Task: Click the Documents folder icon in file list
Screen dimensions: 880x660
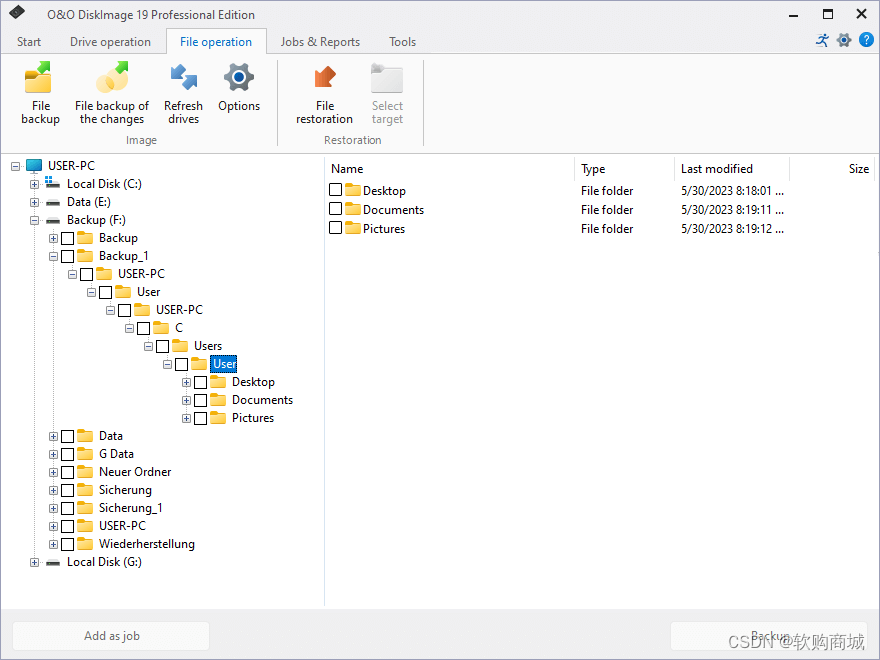Action: click(x=353, y=209)
